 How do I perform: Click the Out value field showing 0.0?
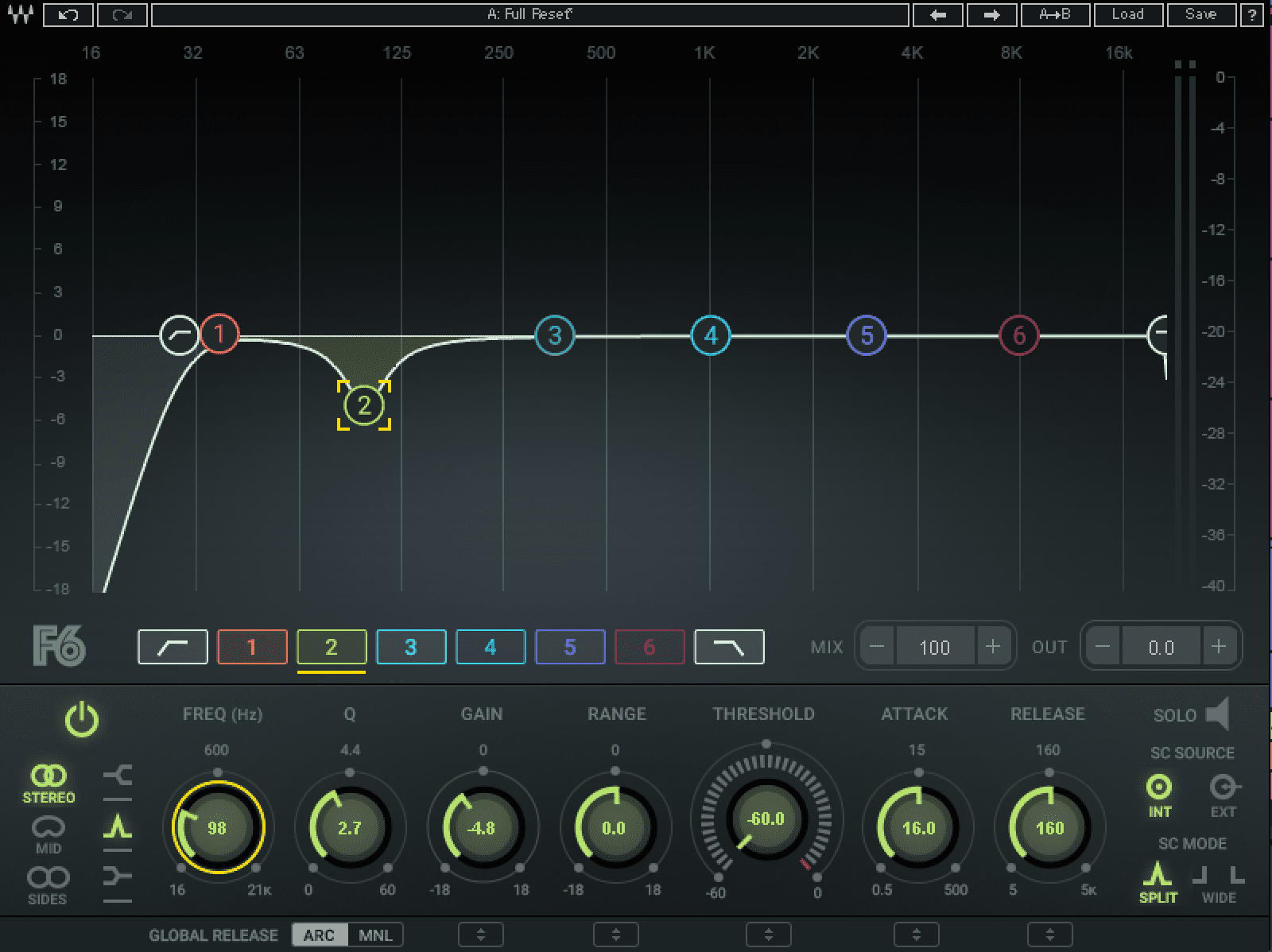coord(1161,647)
